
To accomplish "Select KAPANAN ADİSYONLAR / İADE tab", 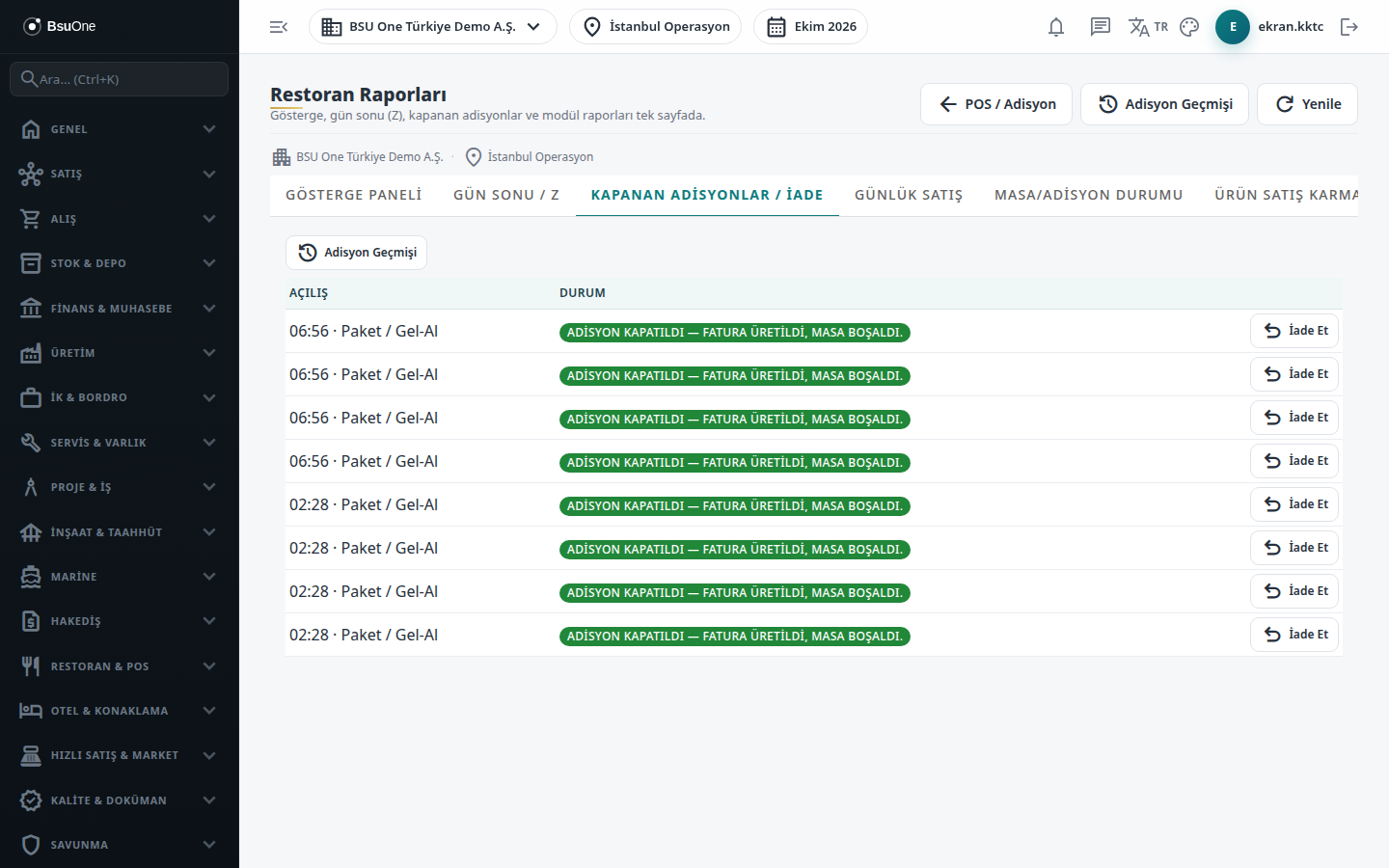I will pos(707,195).
